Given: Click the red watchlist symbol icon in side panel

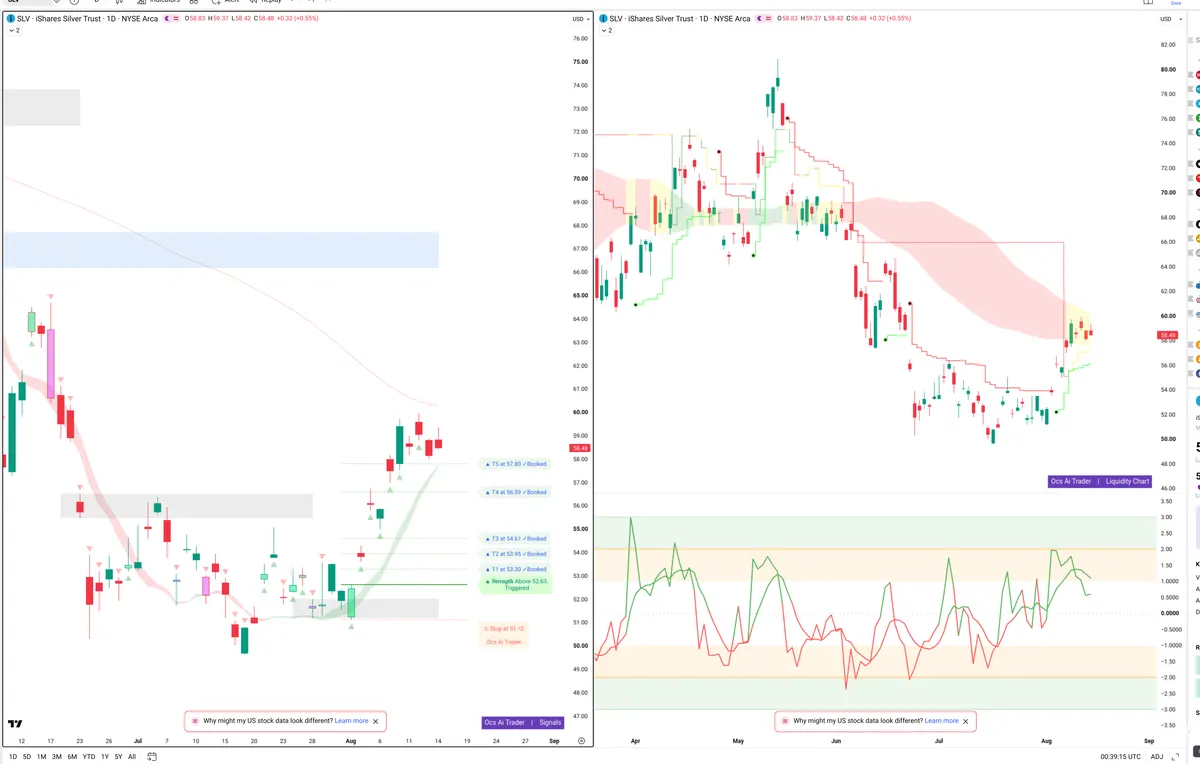Looking at the screenshot, I should pyautogui.click(x=1196, y=75).
